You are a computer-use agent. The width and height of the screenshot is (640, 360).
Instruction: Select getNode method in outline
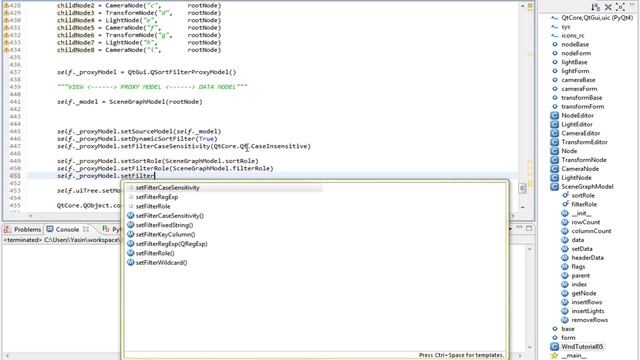pos(584,293)
